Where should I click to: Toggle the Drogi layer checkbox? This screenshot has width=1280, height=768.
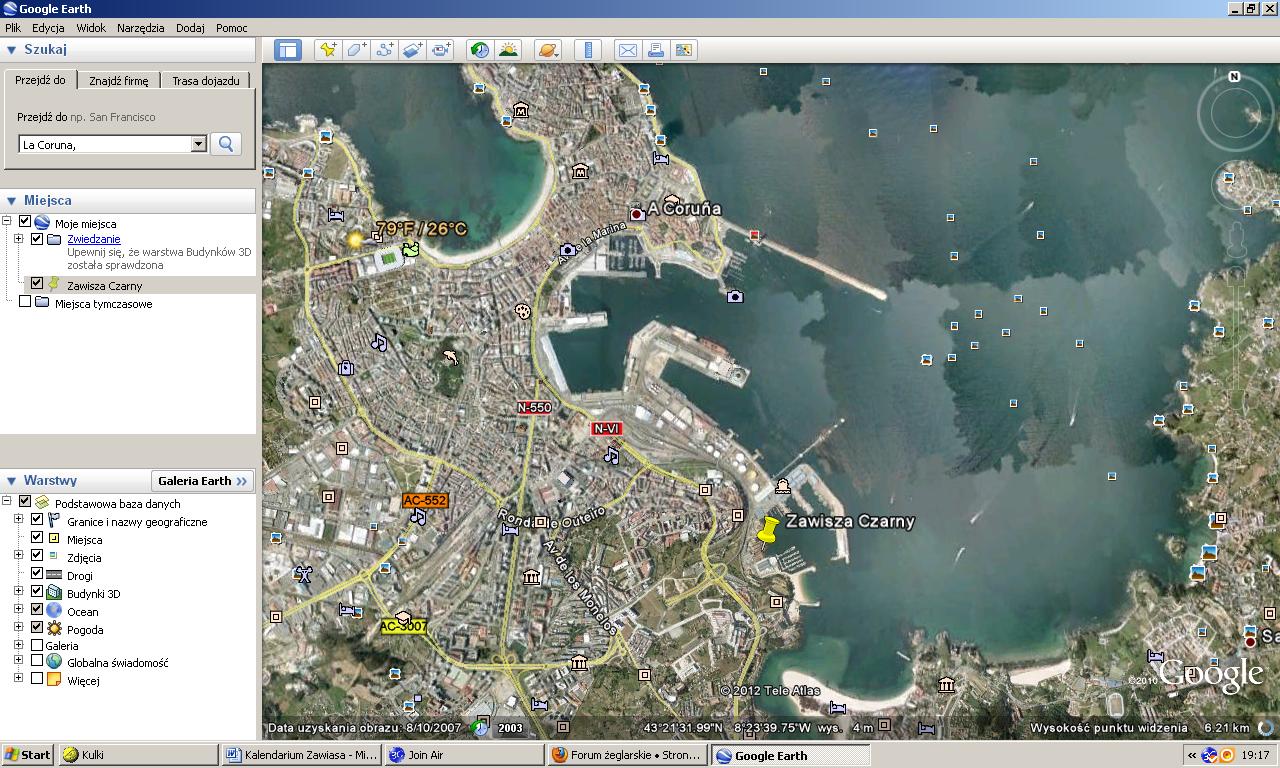click(x=37, y=574)
